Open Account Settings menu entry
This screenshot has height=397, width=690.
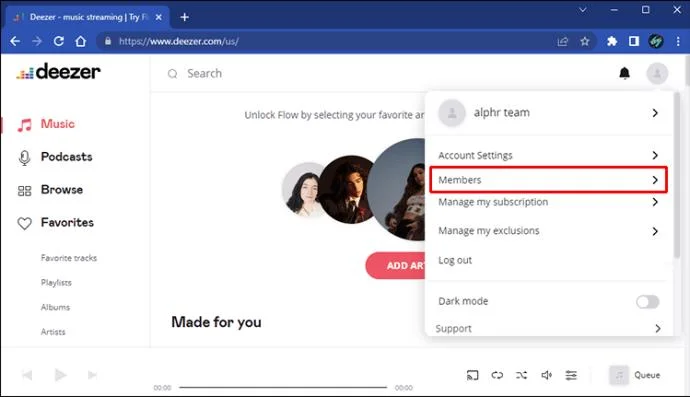[548, 155]
